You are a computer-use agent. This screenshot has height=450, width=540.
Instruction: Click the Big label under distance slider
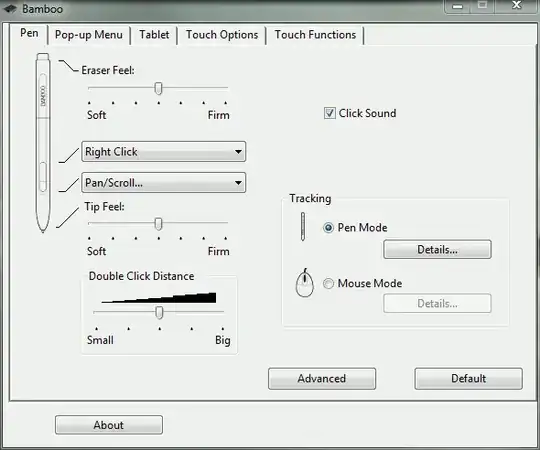pyautogui.click(x=223, y=340)
